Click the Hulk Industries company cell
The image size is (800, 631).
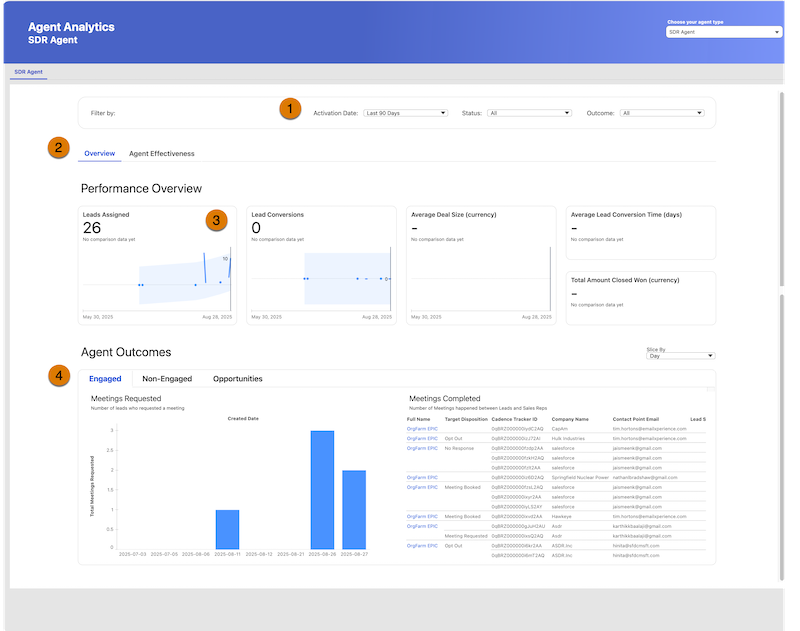[568, 438]
